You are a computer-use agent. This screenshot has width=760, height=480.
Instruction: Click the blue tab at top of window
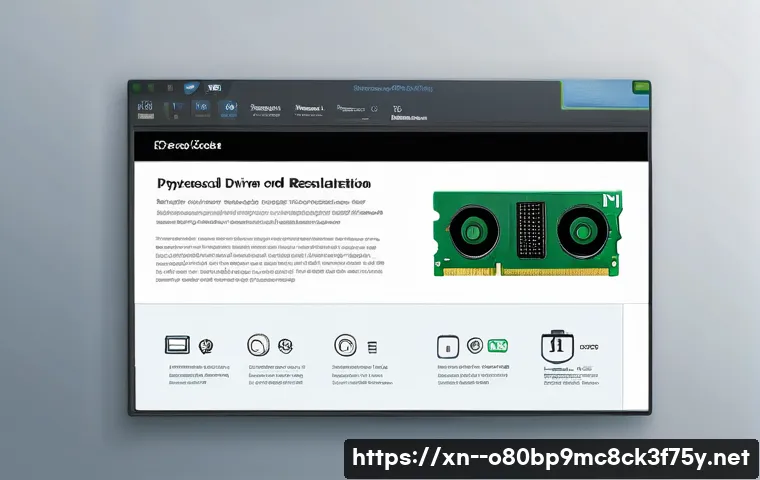(190, 88)
